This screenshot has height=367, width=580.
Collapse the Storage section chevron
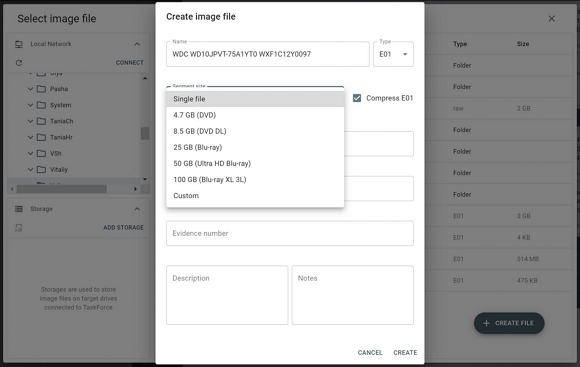click(137, 209)
